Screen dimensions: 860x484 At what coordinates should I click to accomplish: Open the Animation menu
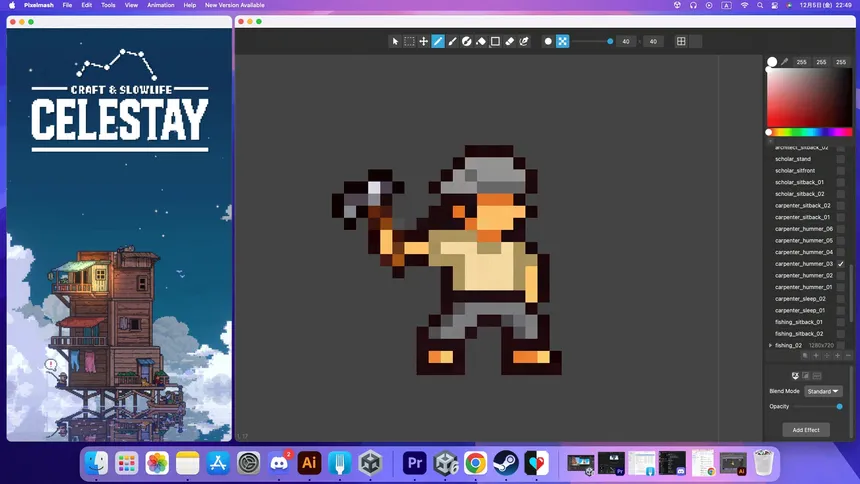(160, 5)
